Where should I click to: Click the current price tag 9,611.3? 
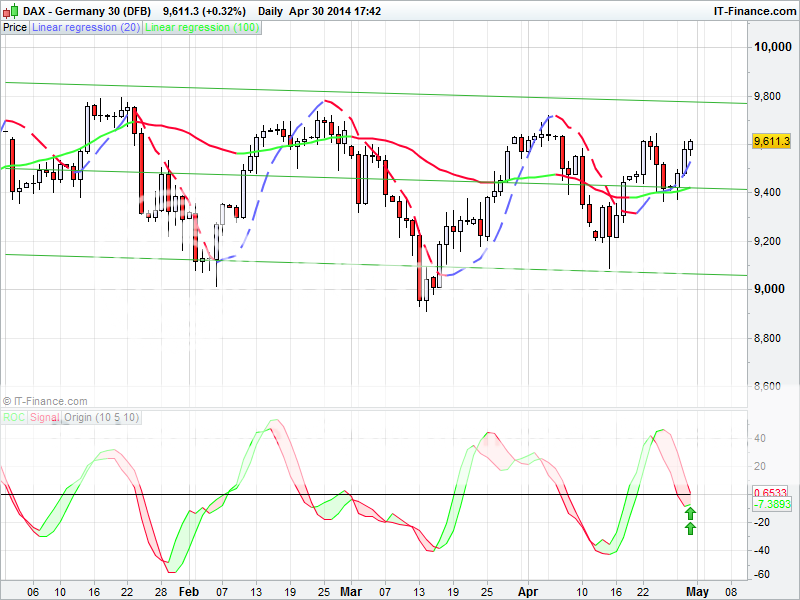click(771, 142)
